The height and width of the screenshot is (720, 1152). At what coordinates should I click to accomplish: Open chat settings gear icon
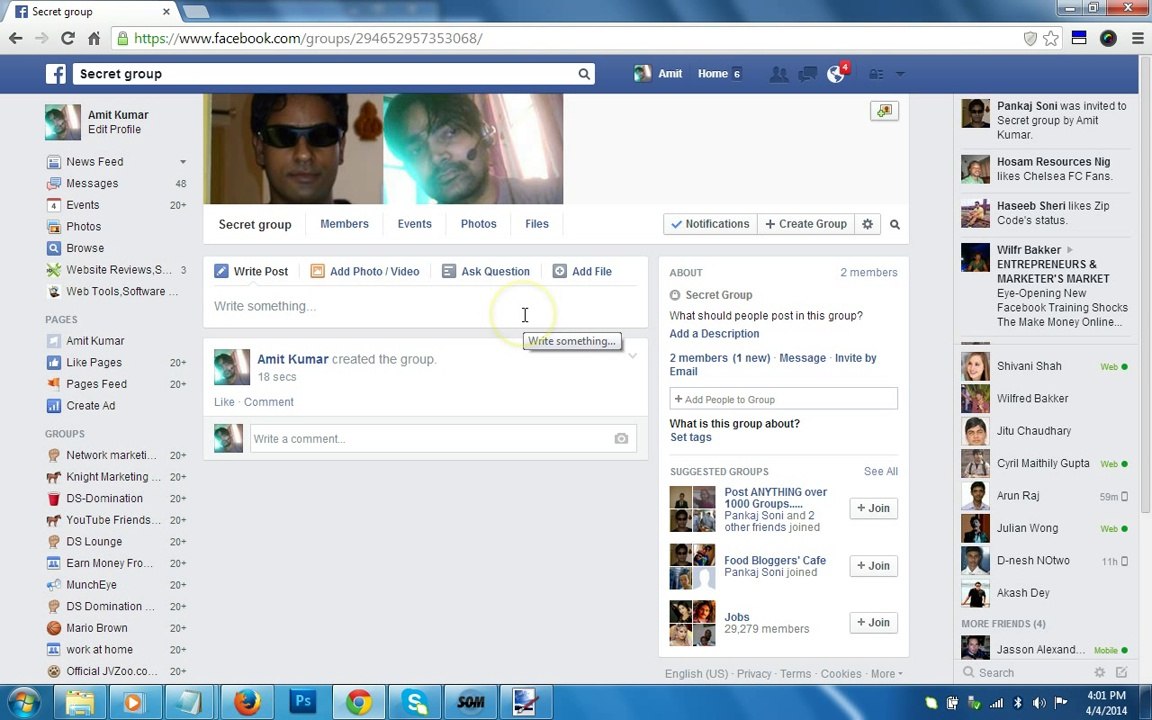tap(1100, 672)
